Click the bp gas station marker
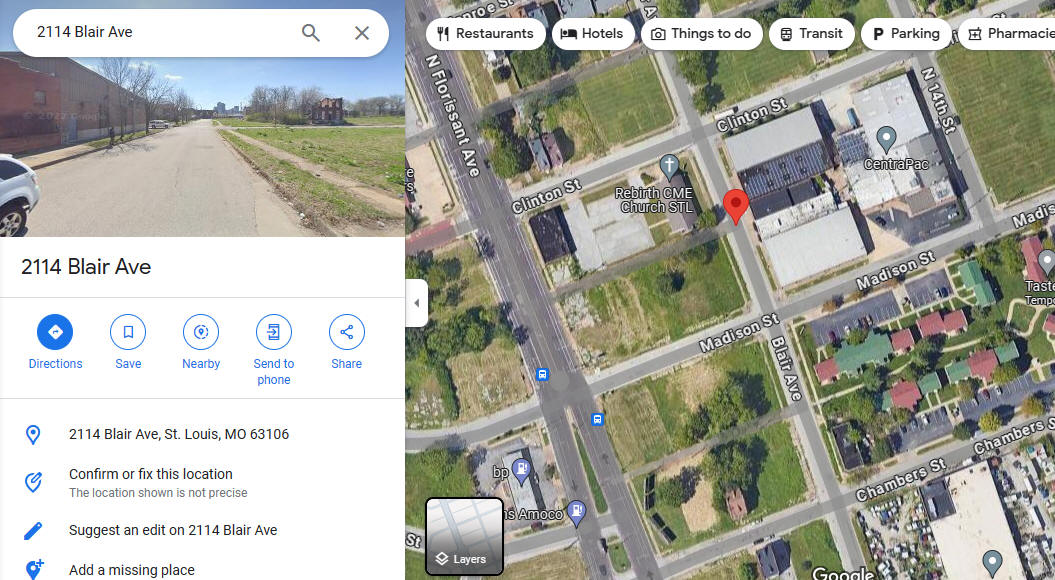Viewport: 1055px width, 580px height. [521, 471]
